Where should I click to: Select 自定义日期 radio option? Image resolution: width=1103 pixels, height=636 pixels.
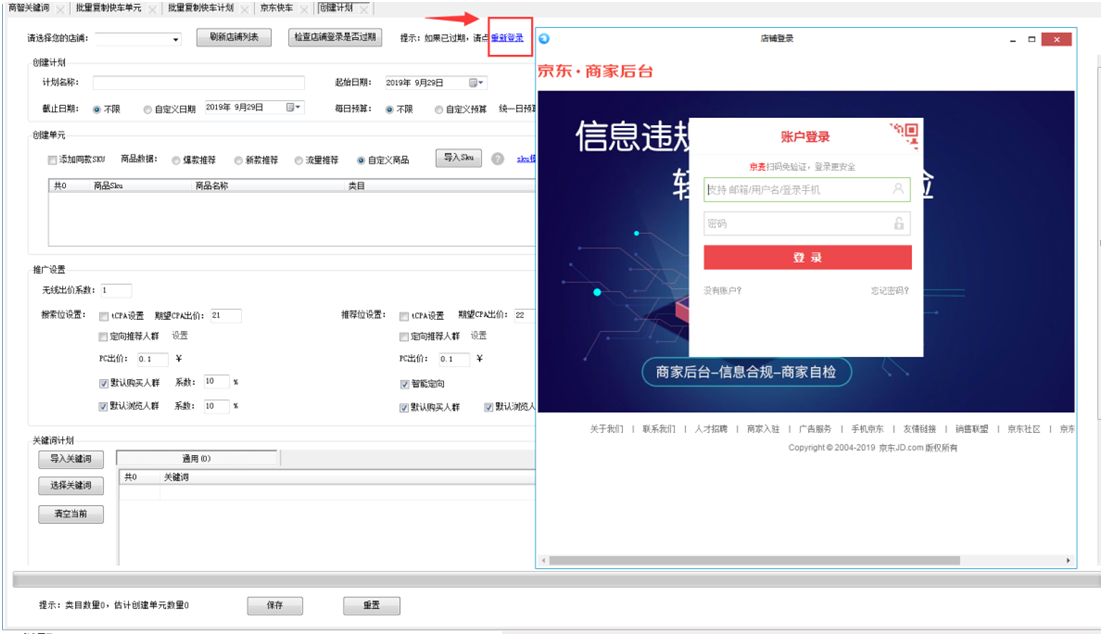147,110
